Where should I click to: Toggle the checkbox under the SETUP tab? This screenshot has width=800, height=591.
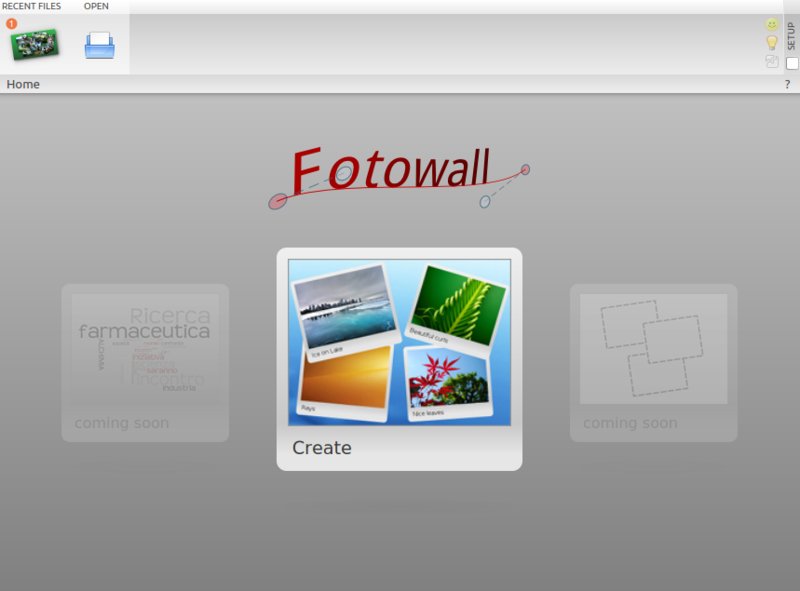click(792, 63)
